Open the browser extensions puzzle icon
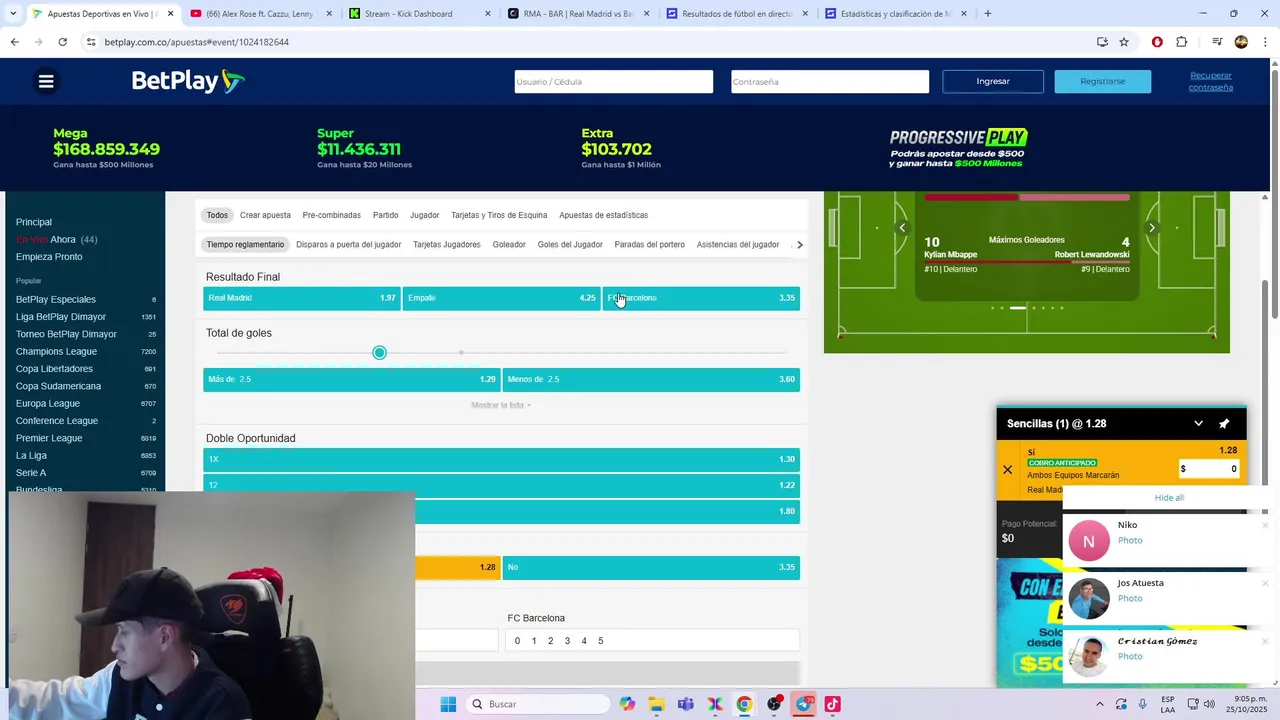 [x=1181, y=42]
